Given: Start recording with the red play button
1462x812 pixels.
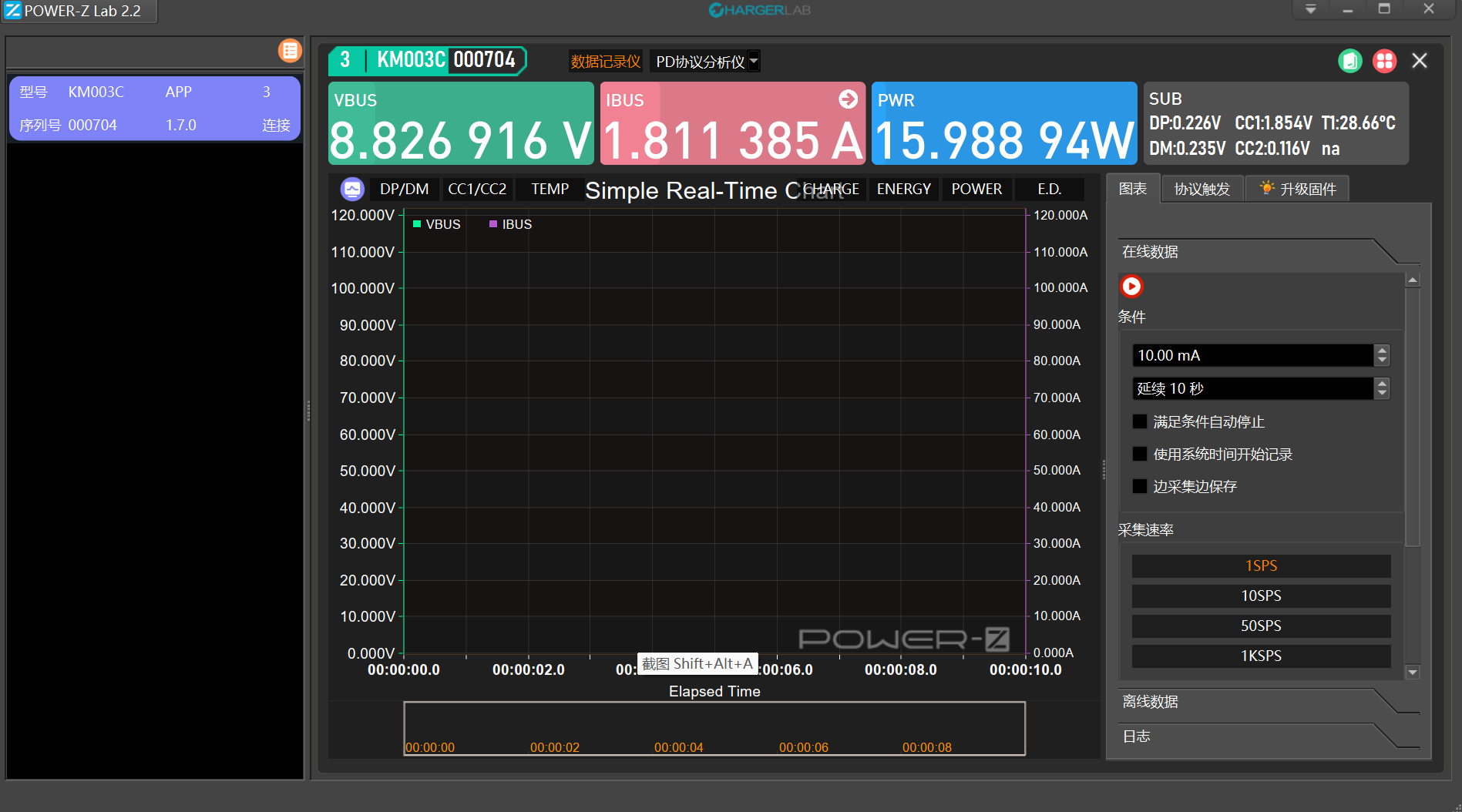Looking at the screenshot, I should click(1131, 287).
